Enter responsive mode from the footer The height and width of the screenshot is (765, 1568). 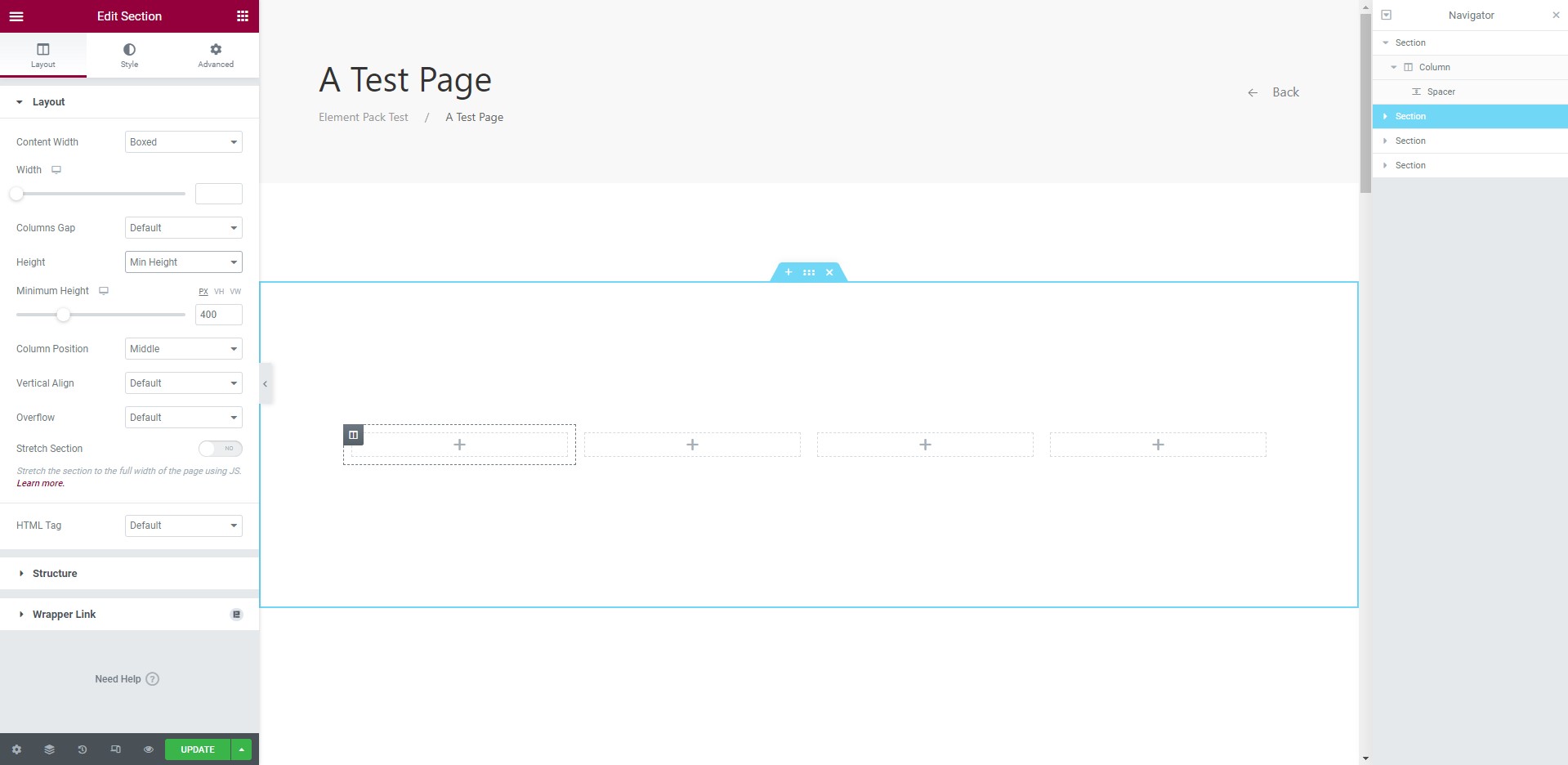coord(115,749)
